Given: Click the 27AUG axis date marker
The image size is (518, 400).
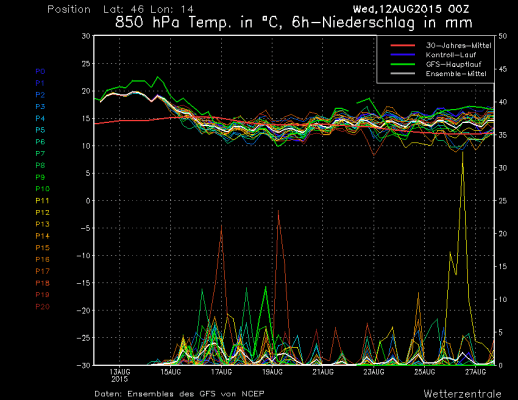Looking at the screenshot, I should tap(475, 372).
